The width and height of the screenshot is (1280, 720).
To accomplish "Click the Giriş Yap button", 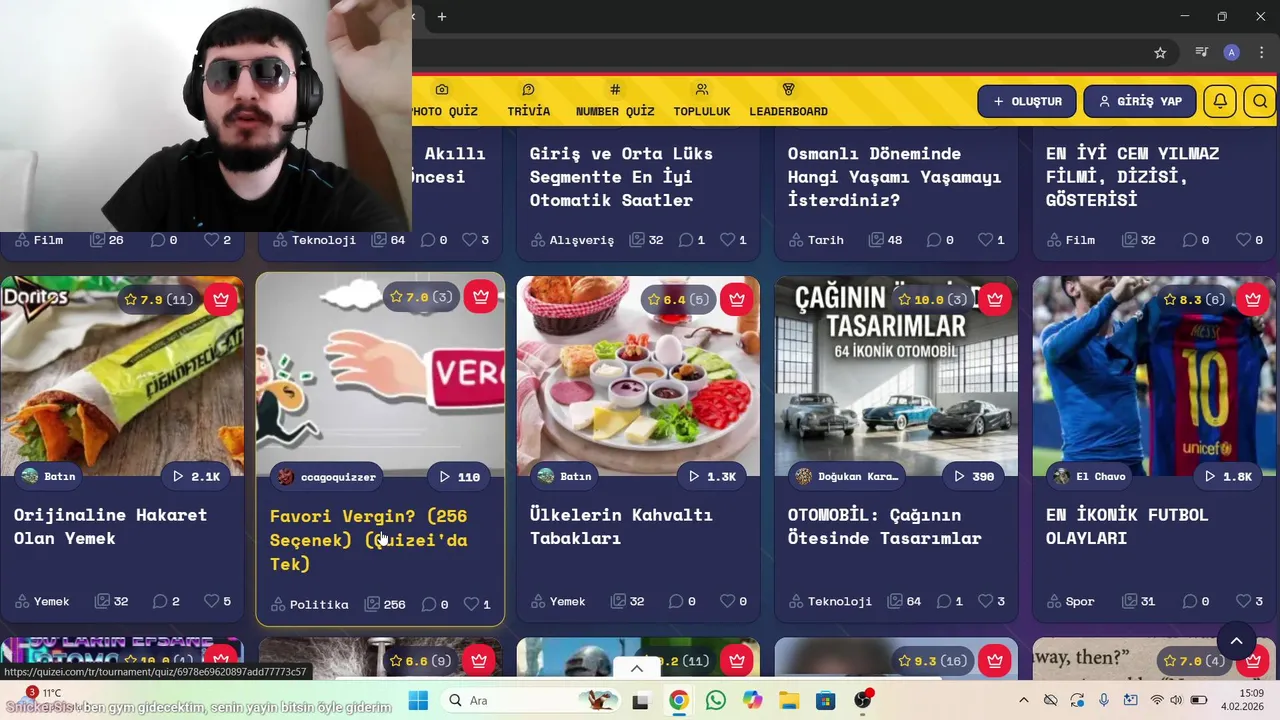I will [1140, 101].
